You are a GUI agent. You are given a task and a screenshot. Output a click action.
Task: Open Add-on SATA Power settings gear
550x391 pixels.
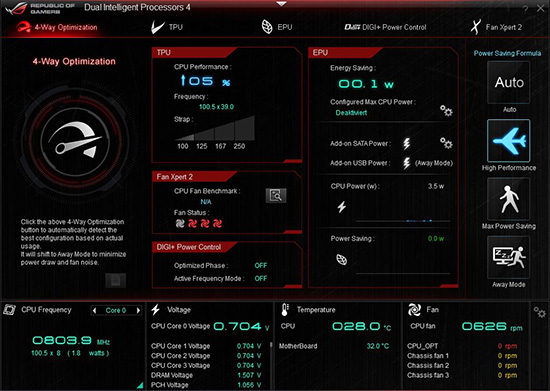click(446, 143)
